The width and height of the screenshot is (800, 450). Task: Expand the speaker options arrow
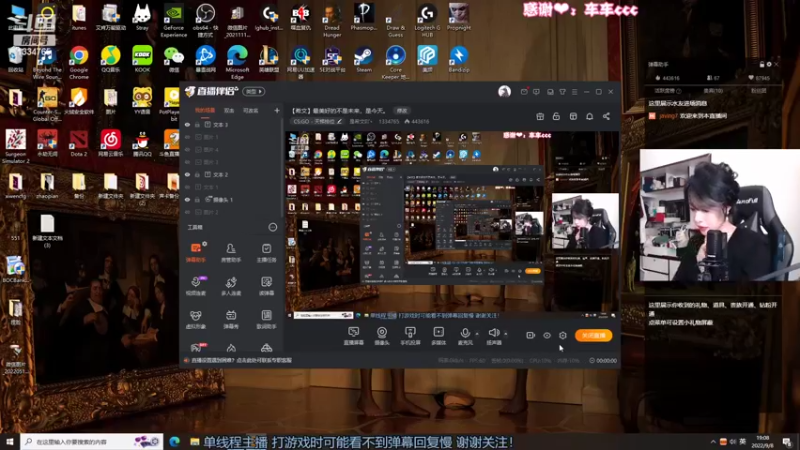coord(506,334)
